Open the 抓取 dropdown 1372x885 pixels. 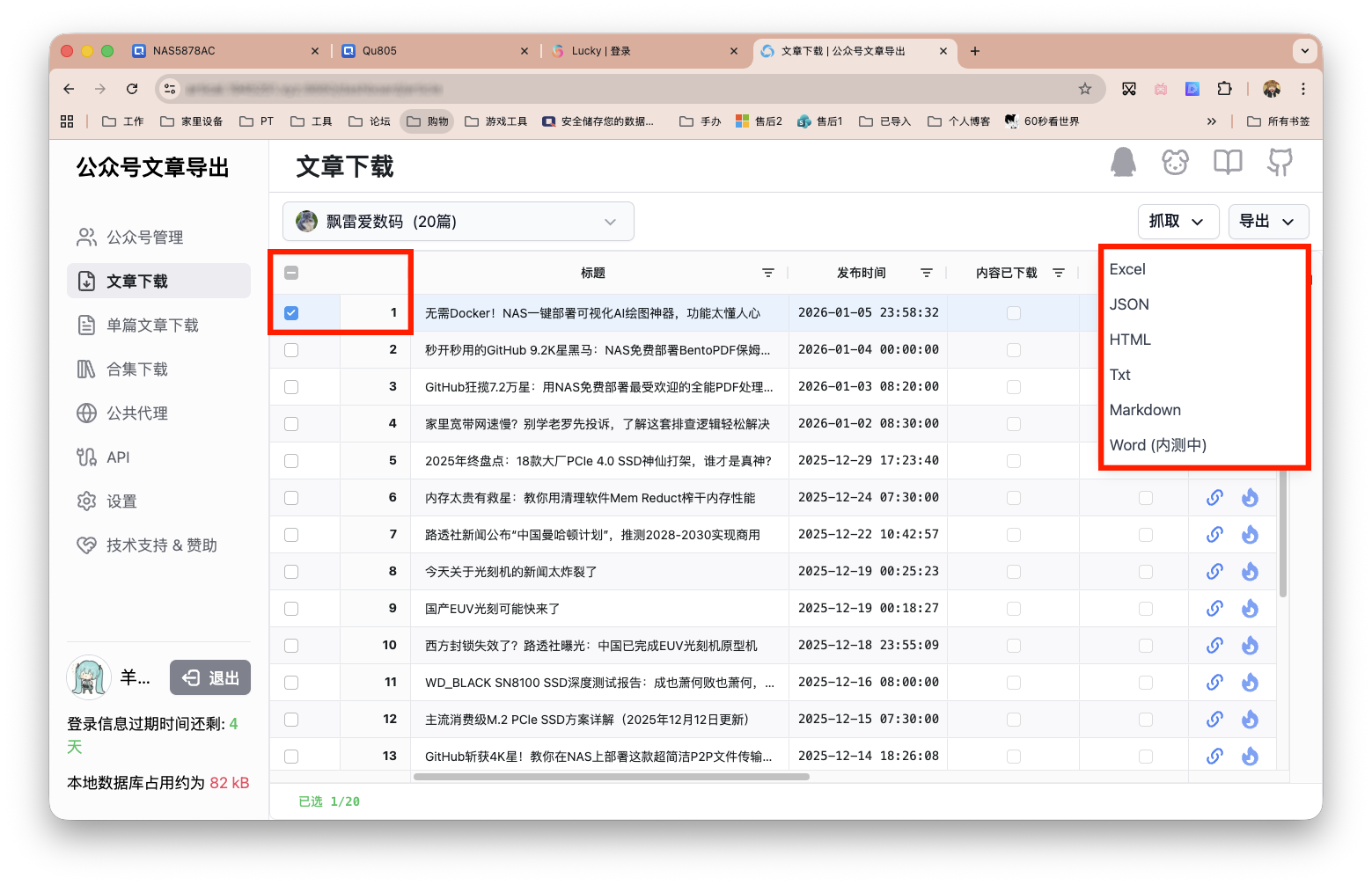1178,222
